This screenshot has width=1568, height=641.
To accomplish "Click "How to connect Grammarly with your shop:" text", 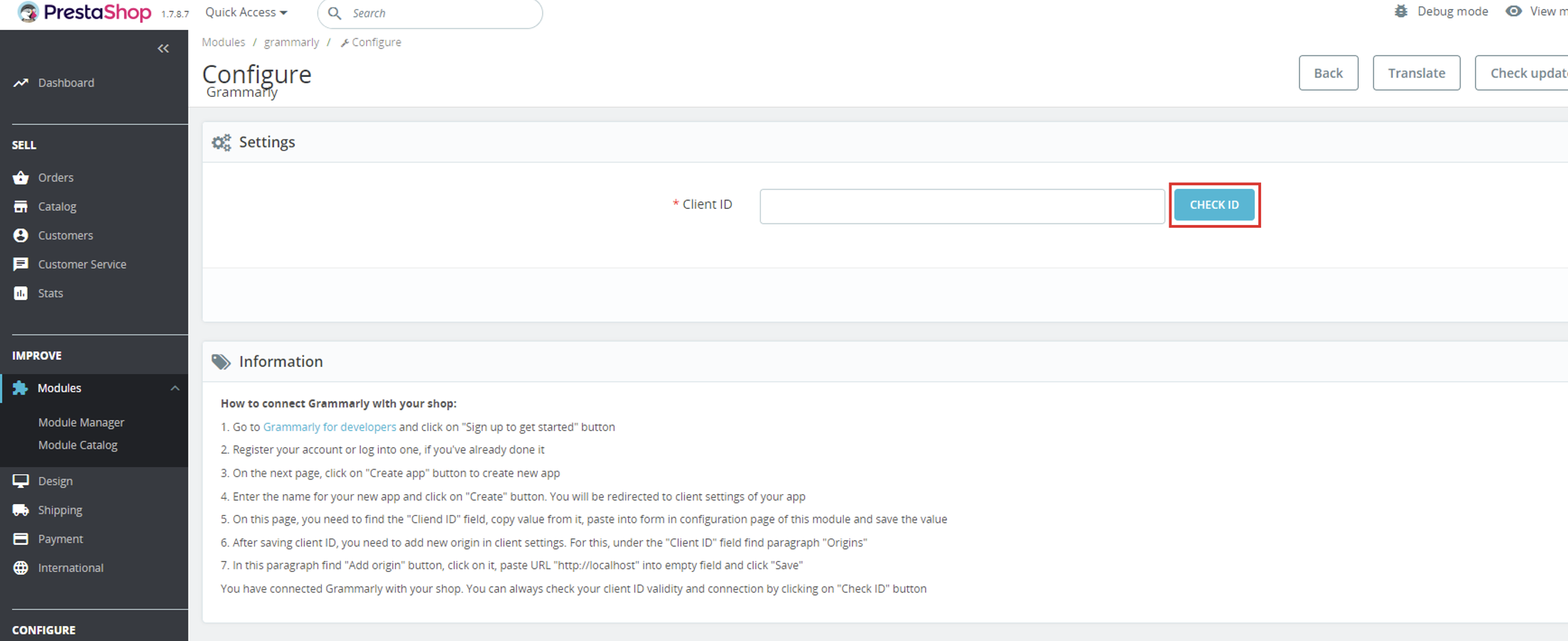I will (x=339, y=403).
